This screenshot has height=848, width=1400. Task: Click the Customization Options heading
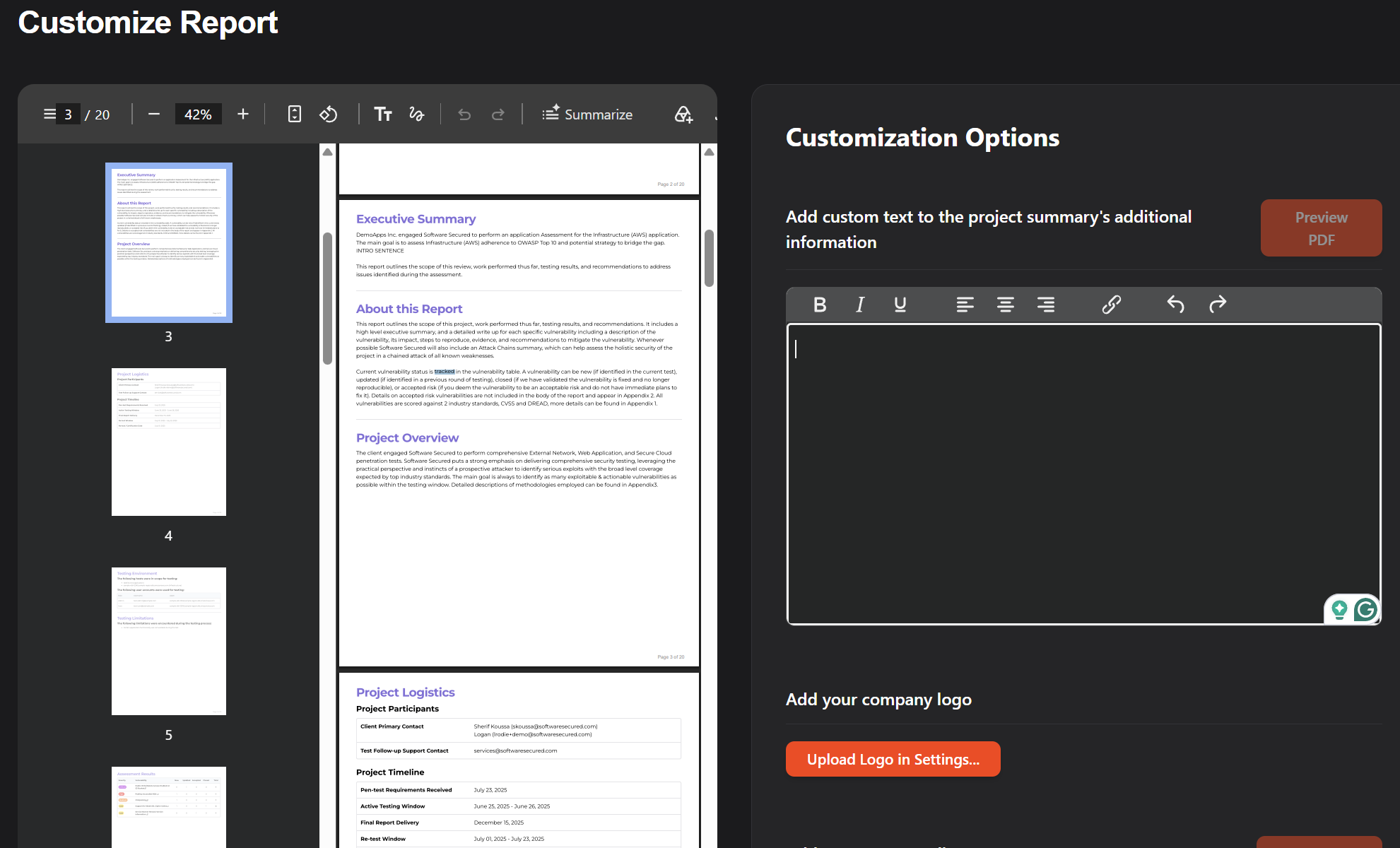(x=922, y=138)
